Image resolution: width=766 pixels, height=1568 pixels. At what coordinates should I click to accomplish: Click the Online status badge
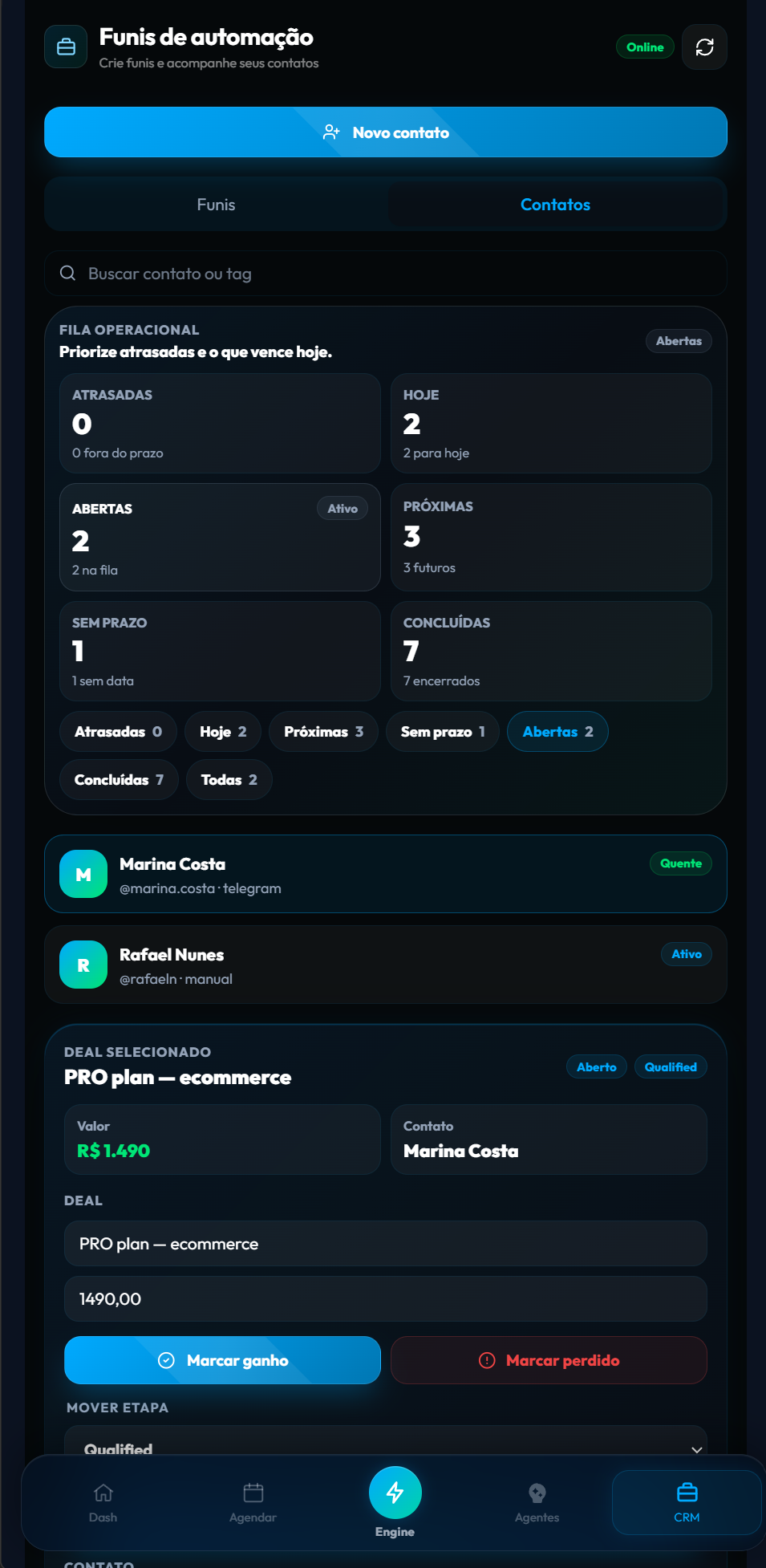(x=645, y=47)
